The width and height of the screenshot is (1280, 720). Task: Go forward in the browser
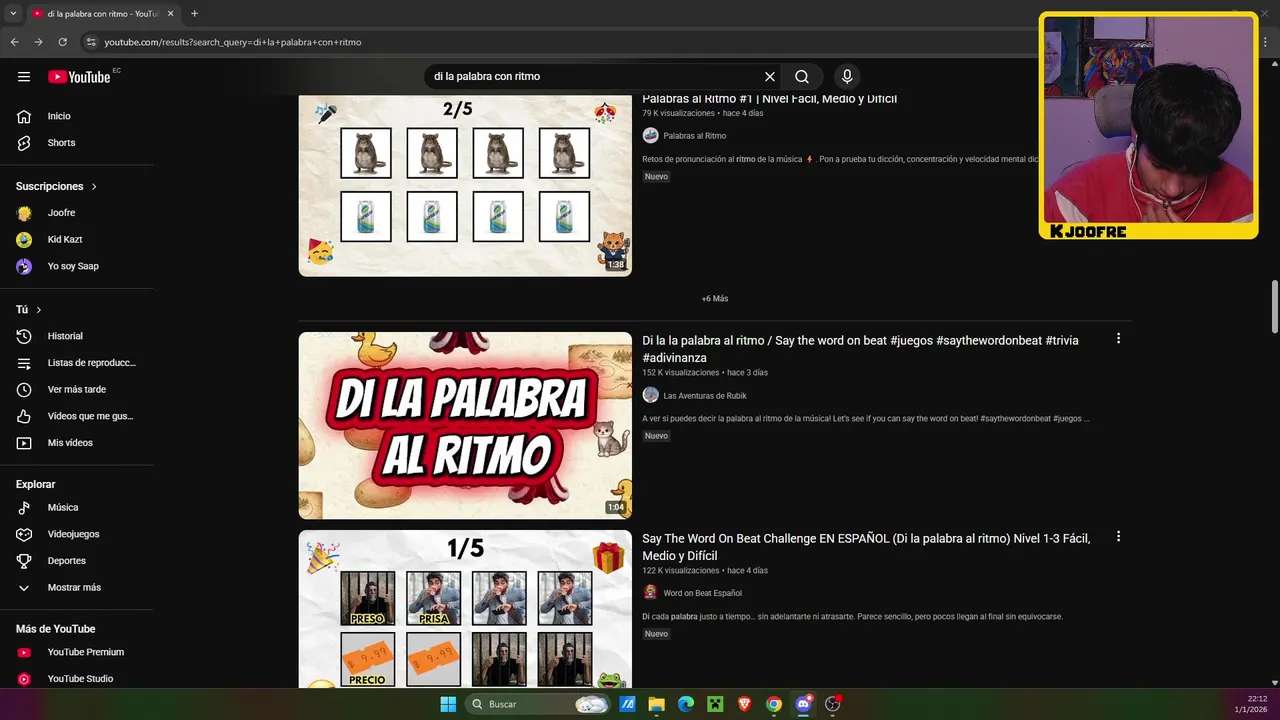point(38,42)
